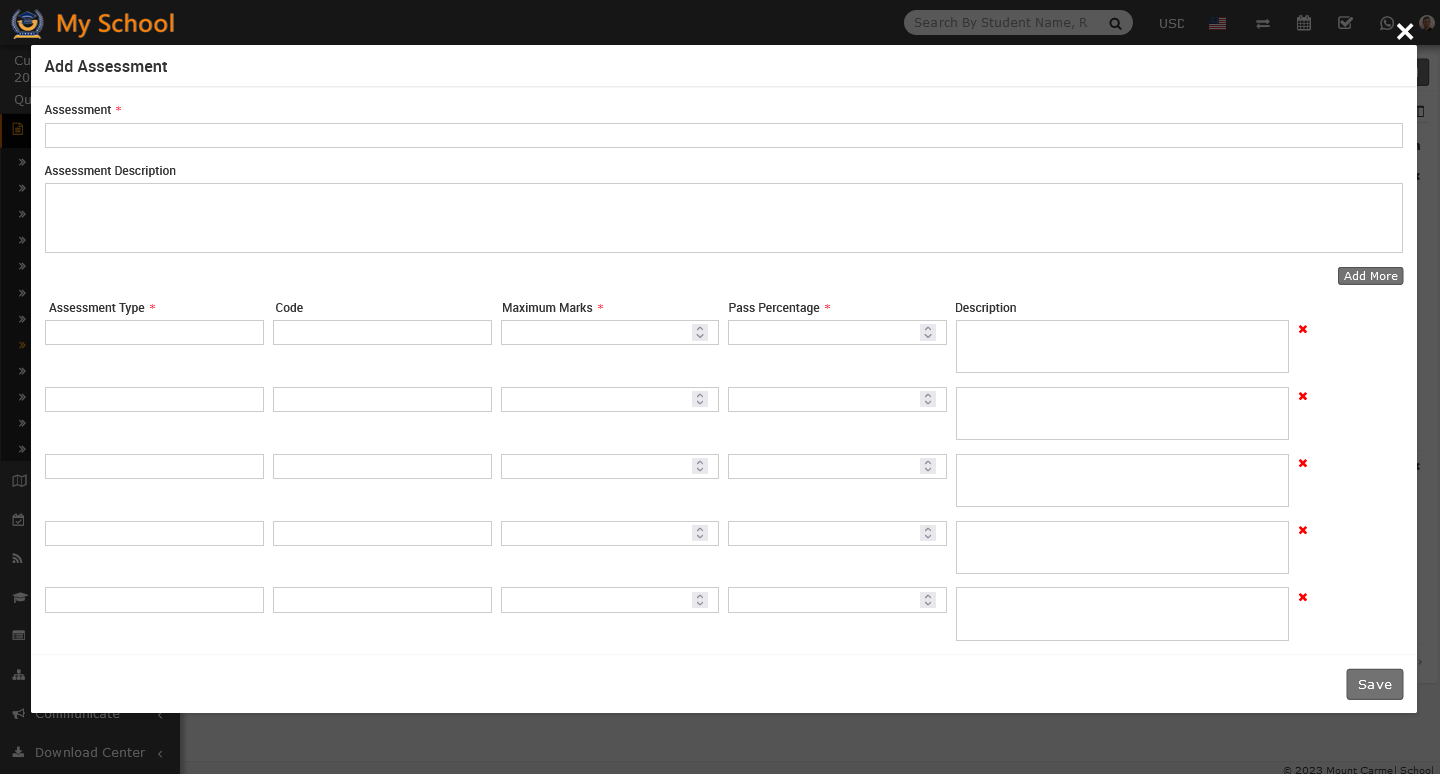Click the swap arrows icon in the header
This screenshot has height=774, width=1440.
click(1263, 23)
